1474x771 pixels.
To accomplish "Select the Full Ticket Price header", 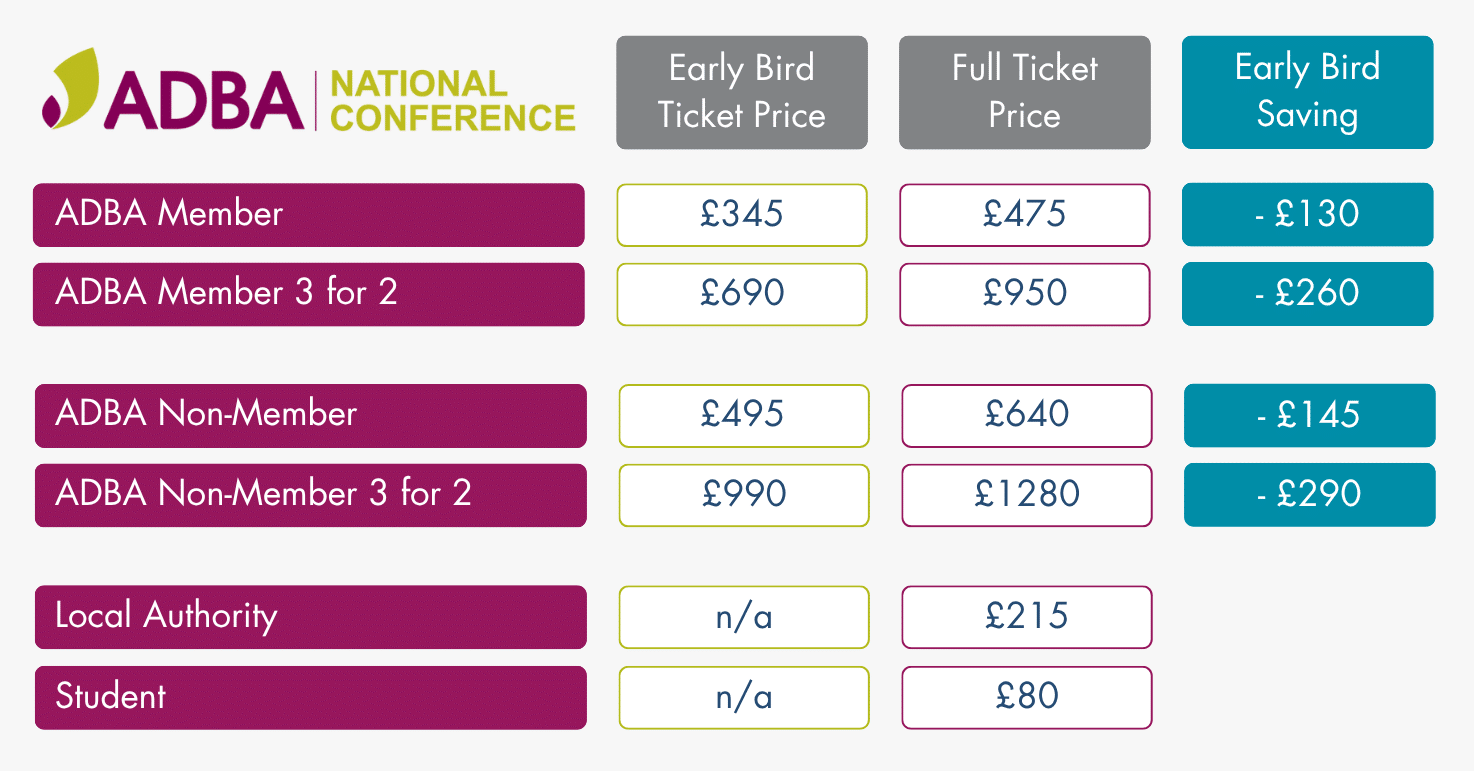I will click(x=1024, y=92).
